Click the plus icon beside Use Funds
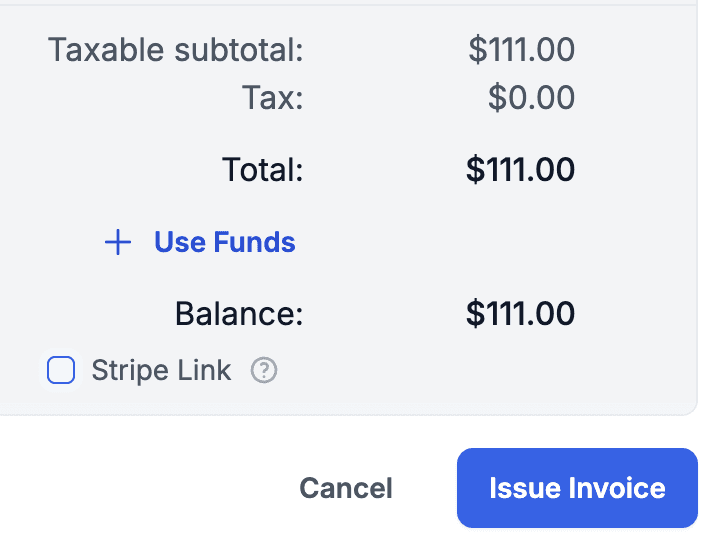This screenshot has height=544, width=710. click(118, 243)
